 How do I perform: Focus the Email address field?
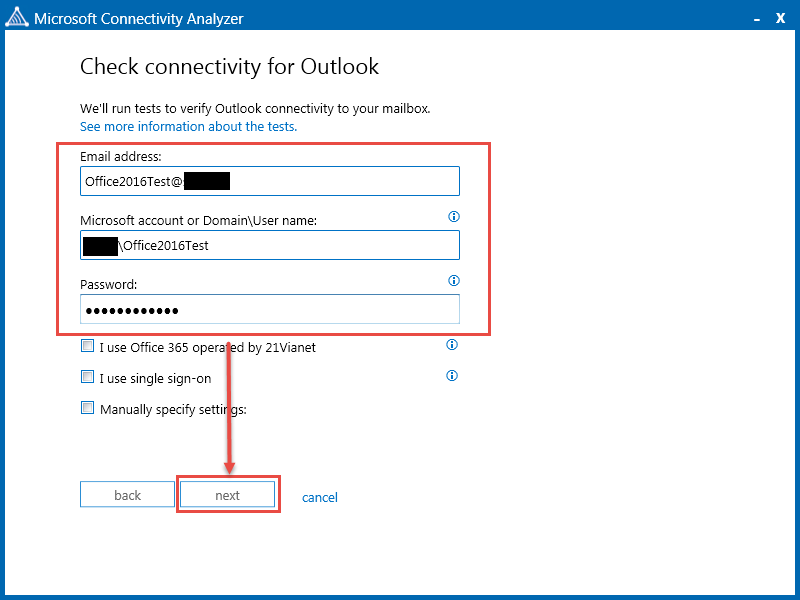tap(270, 181)
